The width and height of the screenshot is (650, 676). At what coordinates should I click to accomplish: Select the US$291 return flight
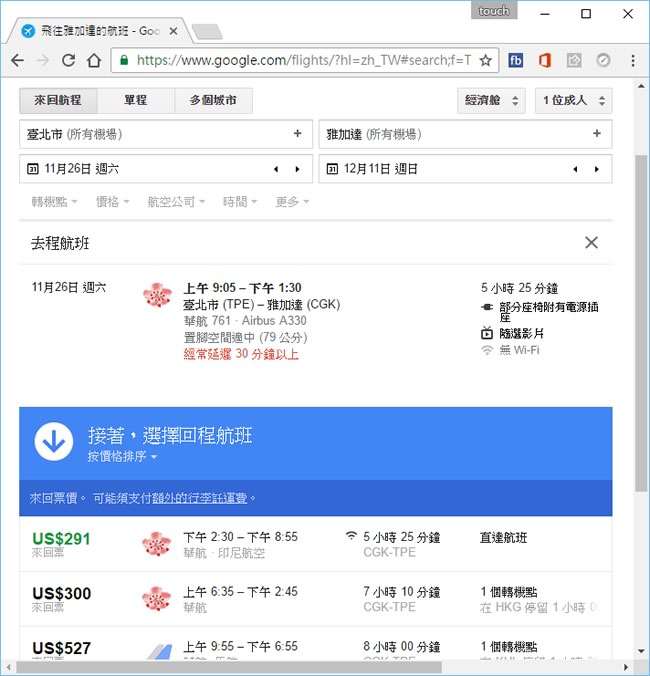[316, 545]
